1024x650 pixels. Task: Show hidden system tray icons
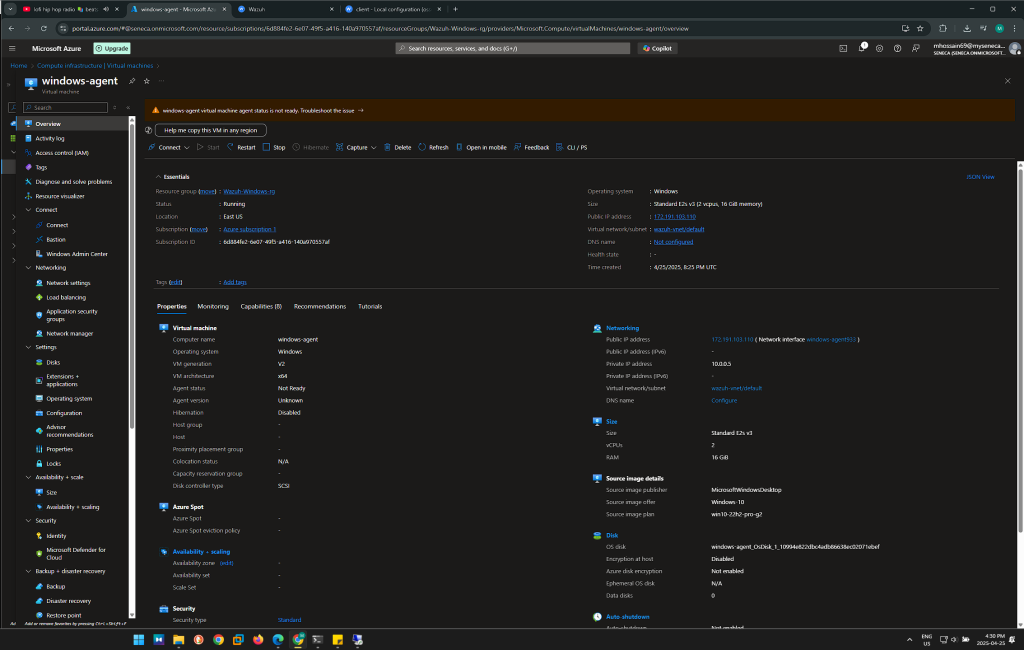[x=910, y=640]
